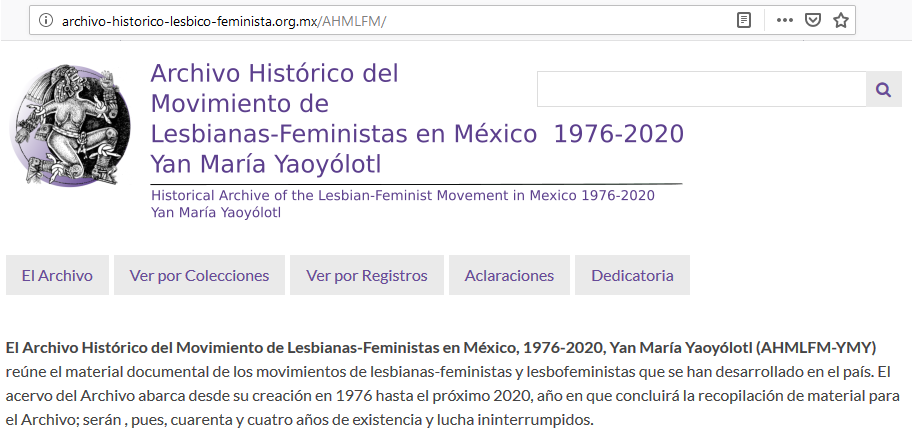Bookmark this page with star icon

[x=840, y=20]
